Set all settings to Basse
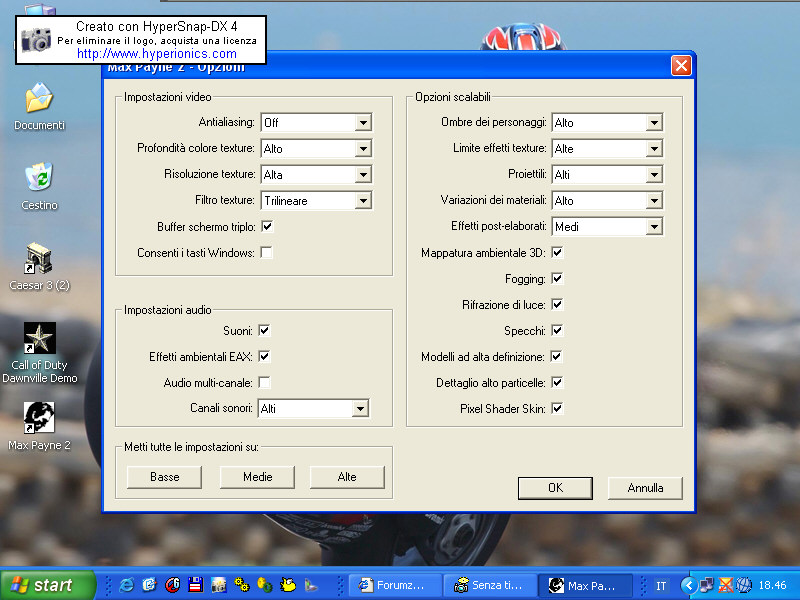800x600 pixels. [164, 477]
